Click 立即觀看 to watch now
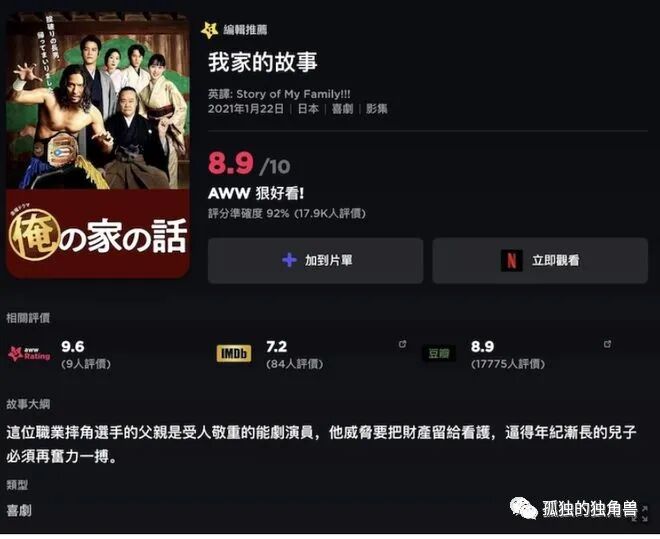The image size is (660, 539). (x=540, y=261)
